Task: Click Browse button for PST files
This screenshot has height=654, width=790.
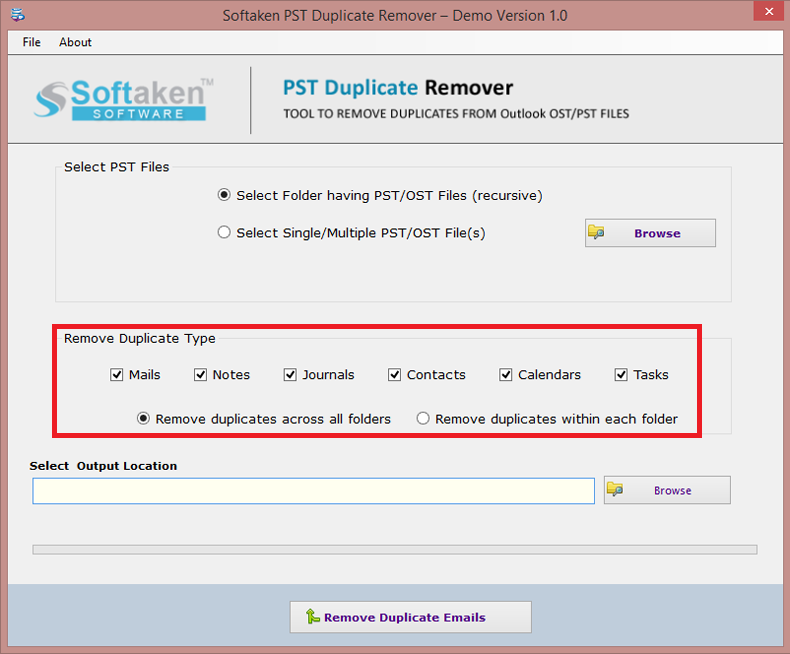Action: click(650, 233)
